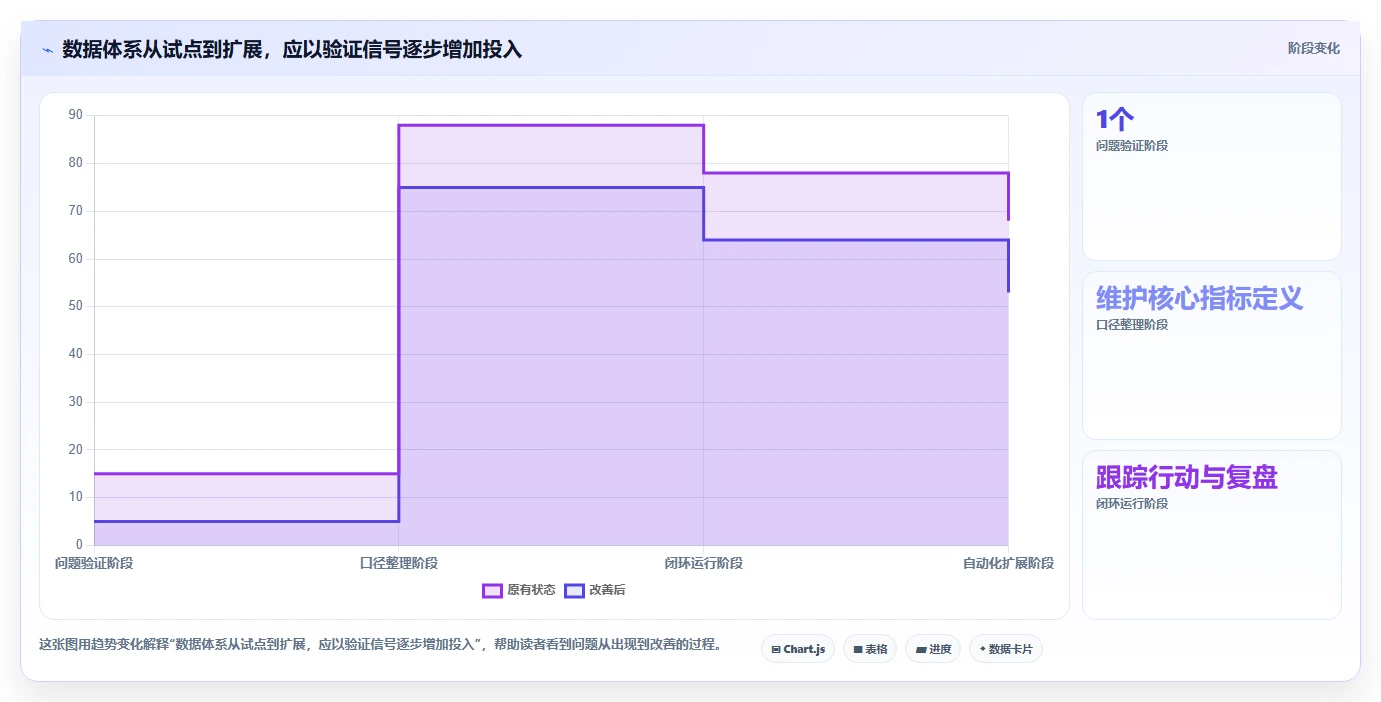The height and width of the screenshot is (702, 1381).
Task: Select the 进度 tag chip
Action: [933, 649]
